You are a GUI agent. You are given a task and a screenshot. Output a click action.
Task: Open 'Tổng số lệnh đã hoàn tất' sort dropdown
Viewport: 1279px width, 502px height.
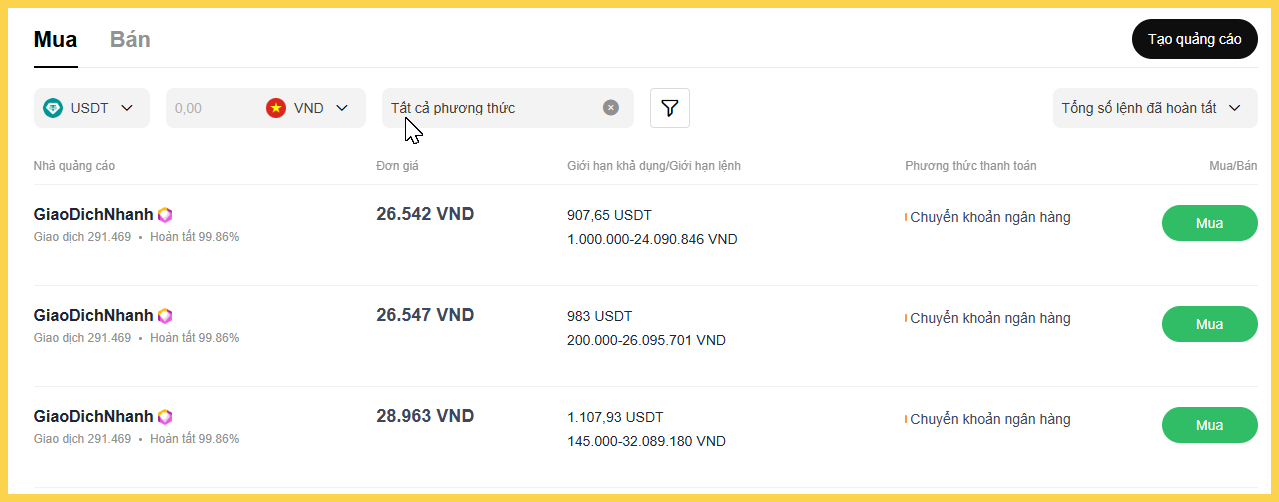1153,108
